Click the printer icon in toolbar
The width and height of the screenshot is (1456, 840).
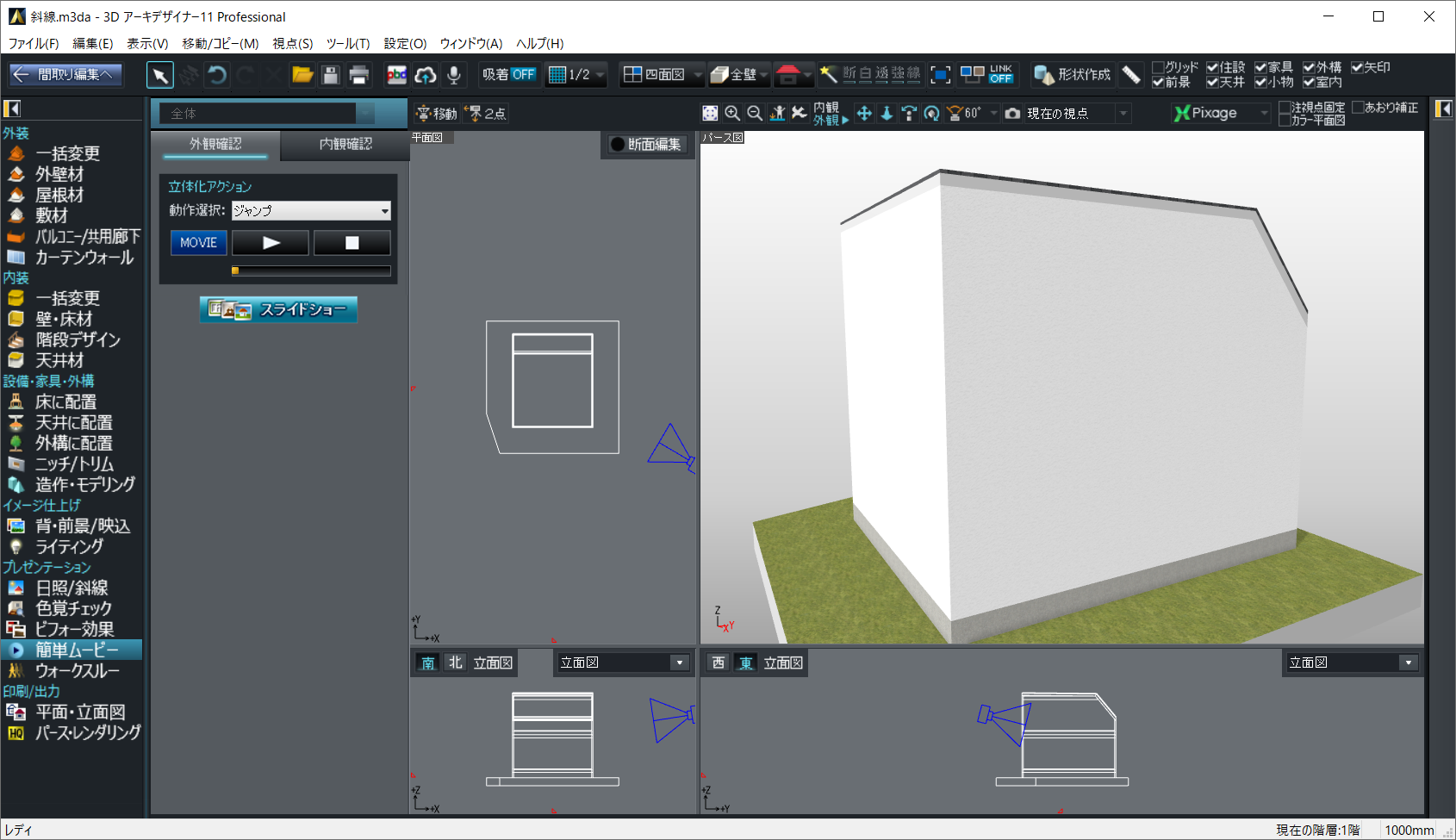pos(359,75)
